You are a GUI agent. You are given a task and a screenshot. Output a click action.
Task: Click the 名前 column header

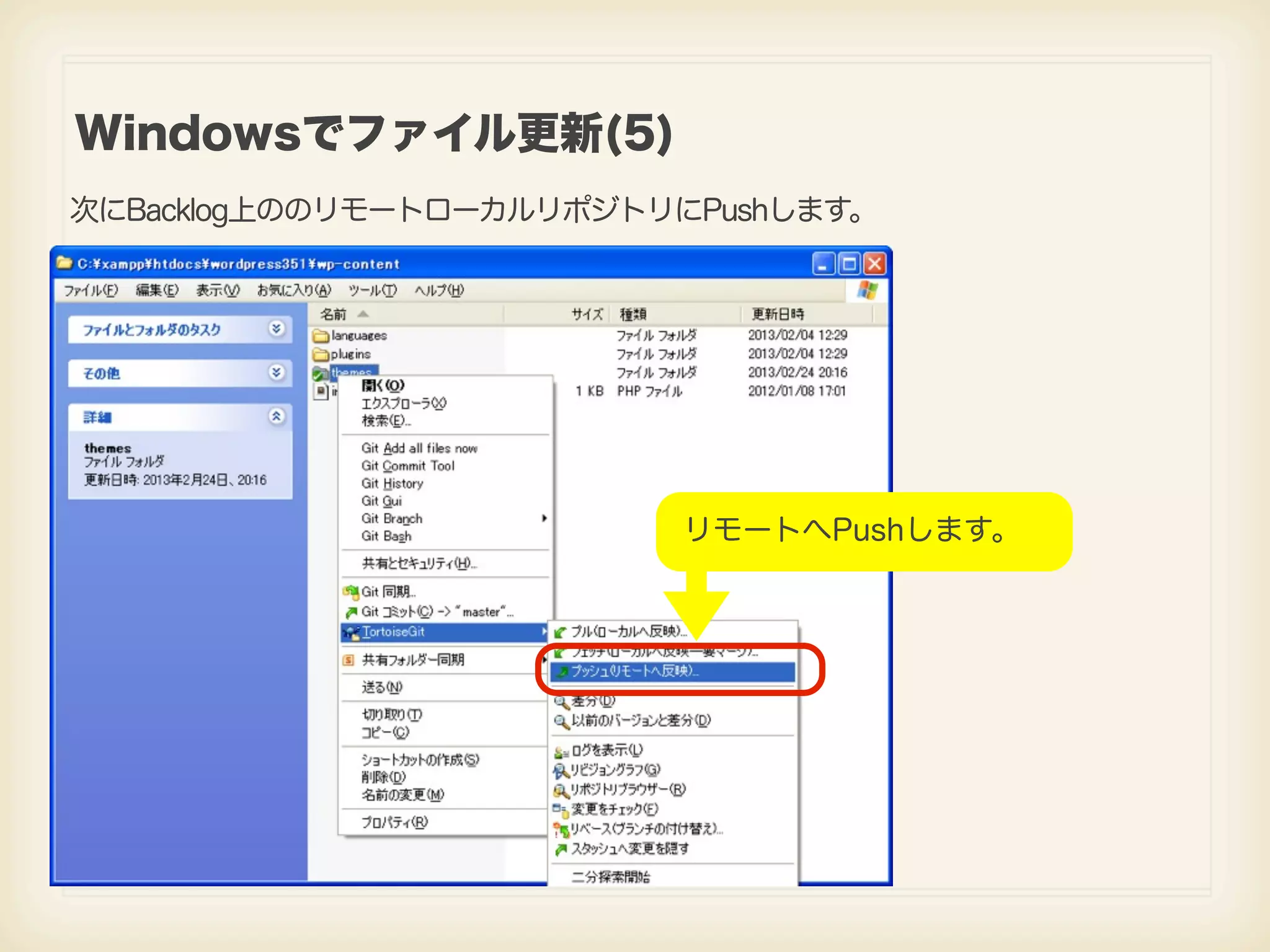[x=333, y=314]
